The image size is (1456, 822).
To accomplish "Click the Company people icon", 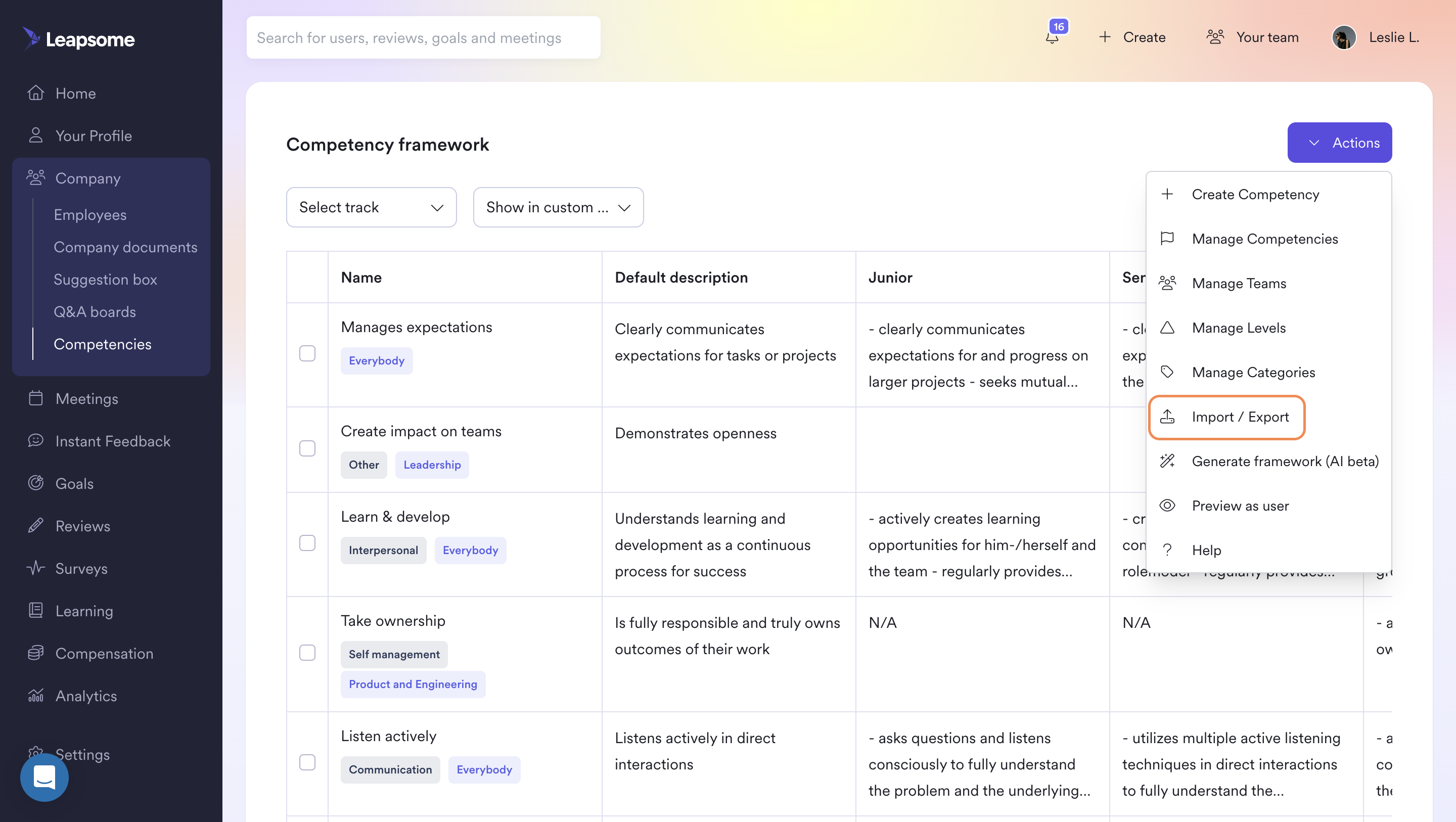I will coord(35,177).
